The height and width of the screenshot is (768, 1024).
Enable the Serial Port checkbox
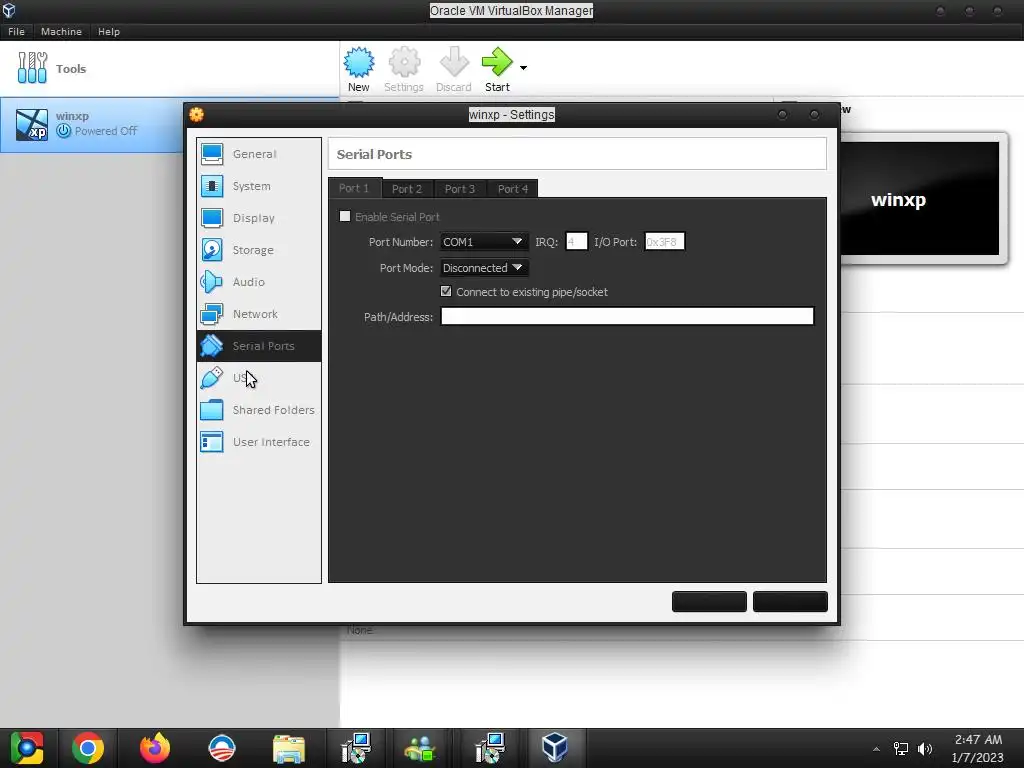[x=345, y=216]
